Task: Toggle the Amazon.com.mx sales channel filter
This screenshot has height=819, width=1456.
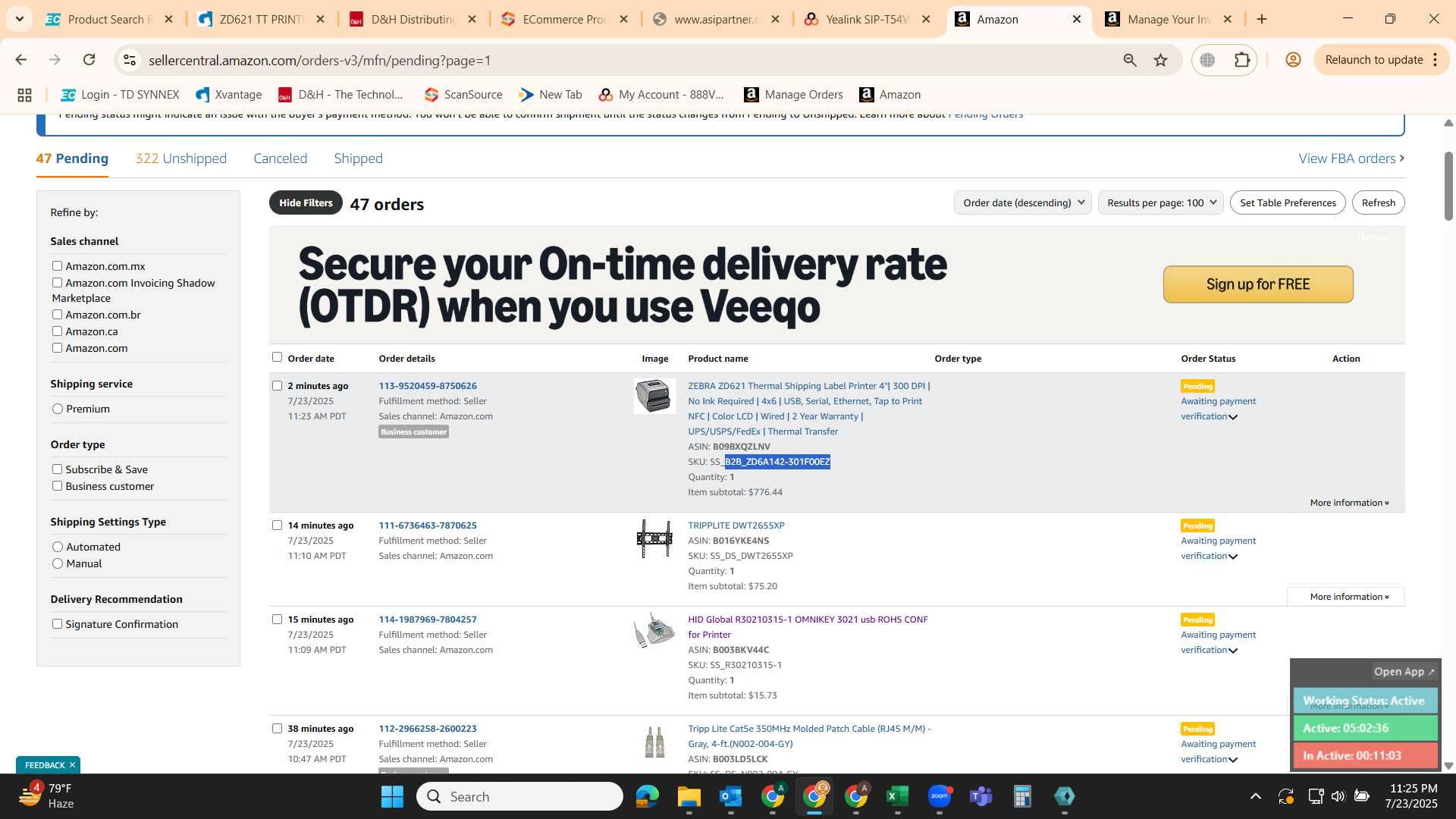Action: 57,266
